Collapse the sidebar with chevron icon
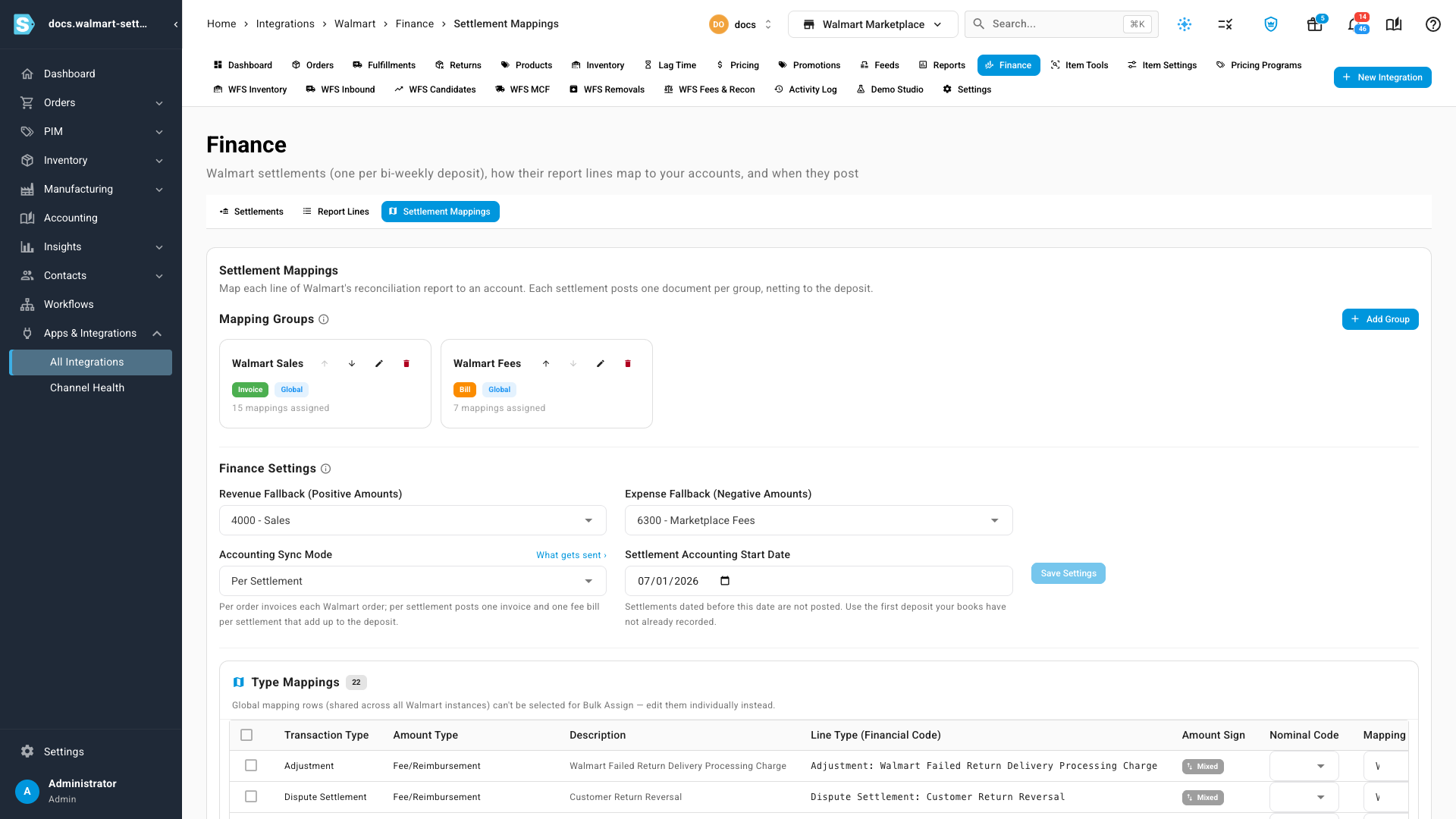The width and height of the screenshot is (1456, 819). 176,24
